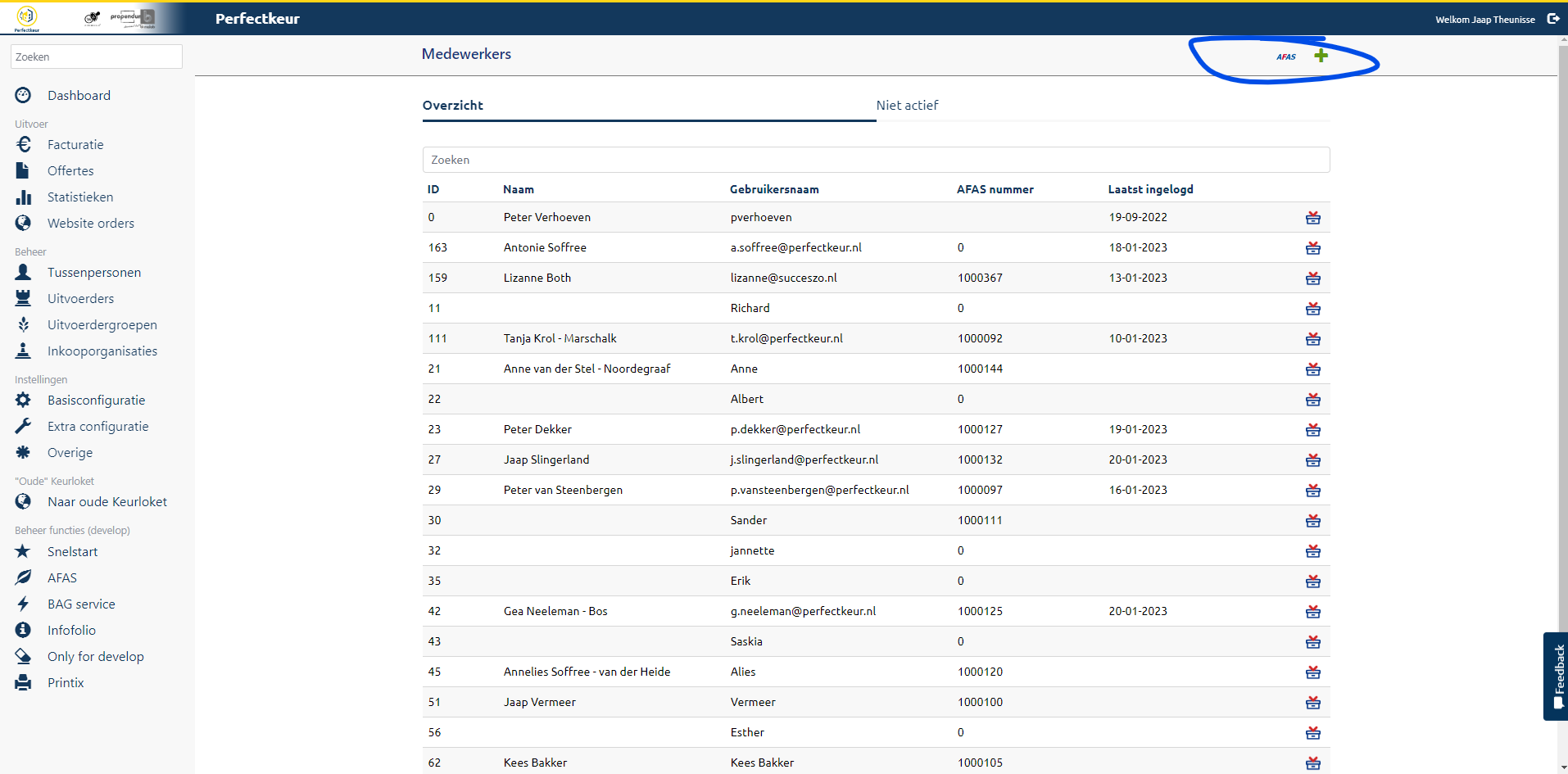Click the leaf icon for AFAS

point(23,577)
